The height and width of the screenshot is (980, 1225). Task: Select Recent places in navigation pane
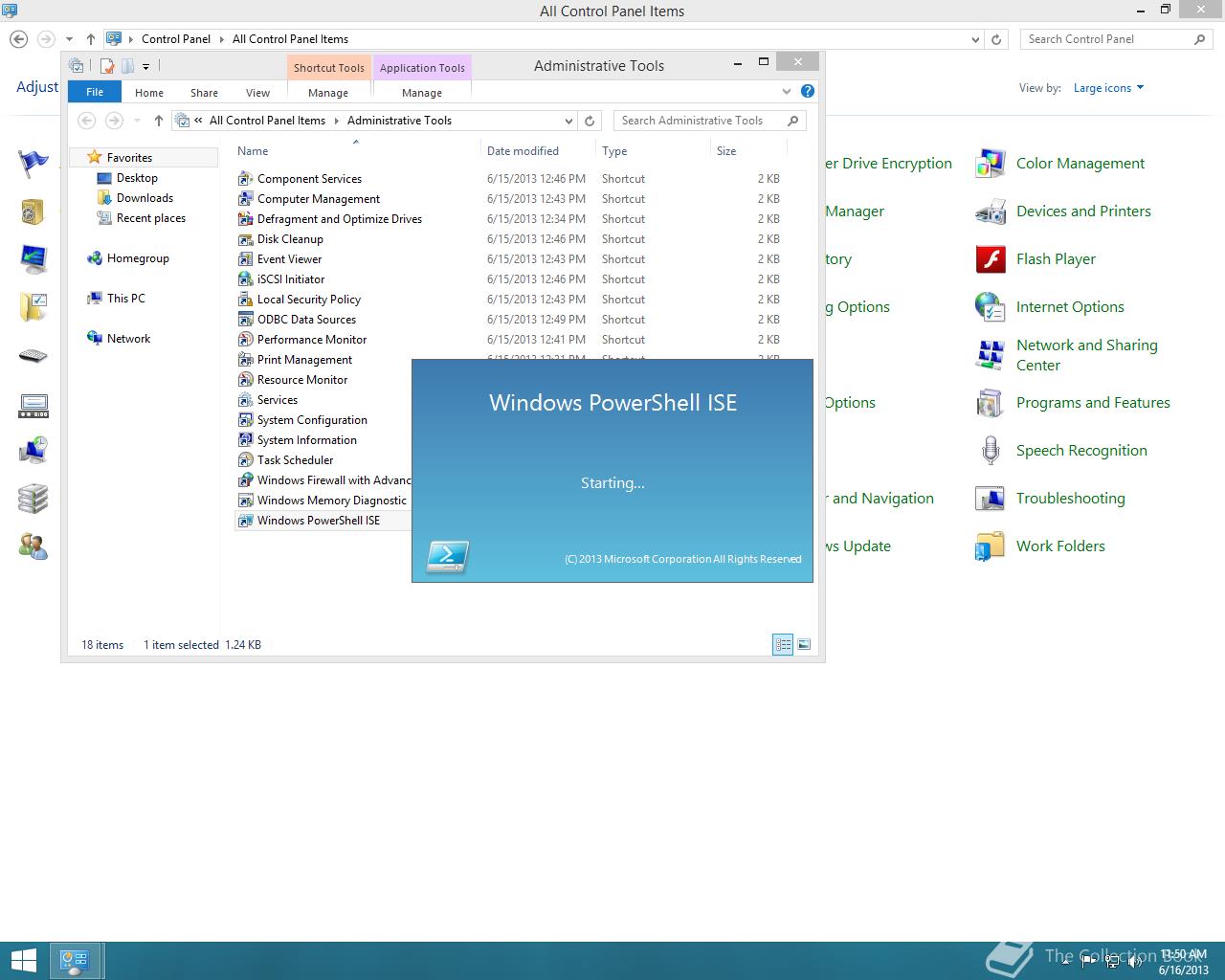(x=151, y=218)
